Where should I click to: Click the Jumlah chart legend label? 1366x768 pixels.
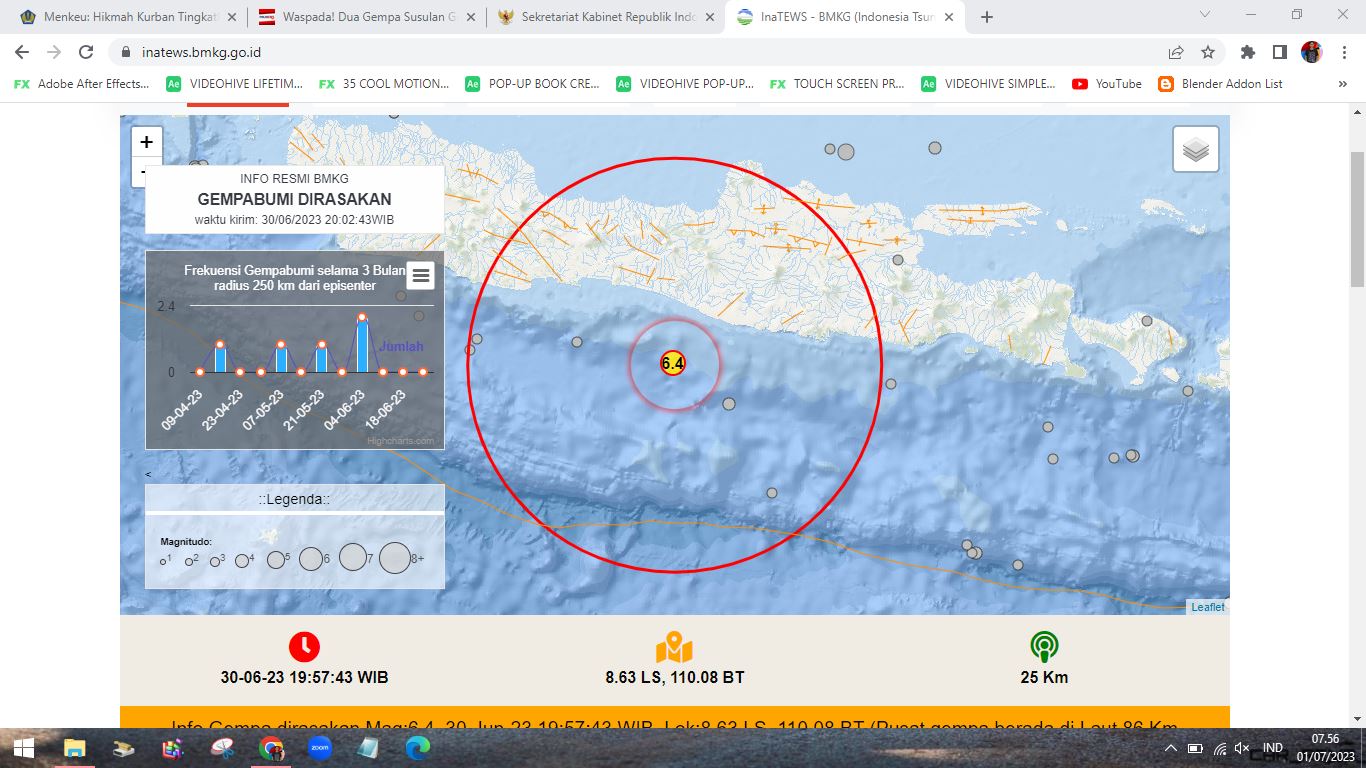click(401, 347)
